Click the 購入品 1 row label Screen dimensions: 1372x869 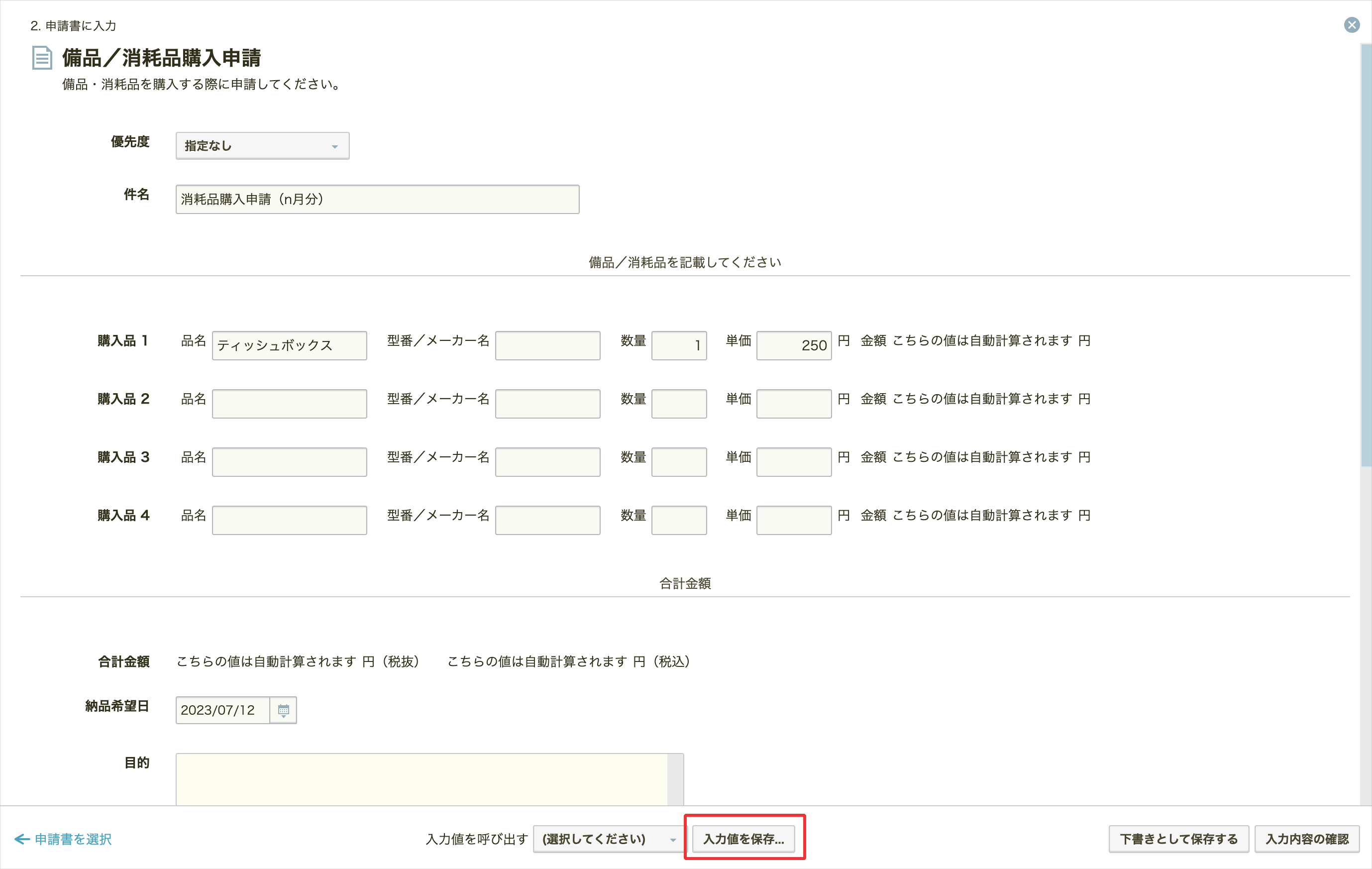(123, 341)
